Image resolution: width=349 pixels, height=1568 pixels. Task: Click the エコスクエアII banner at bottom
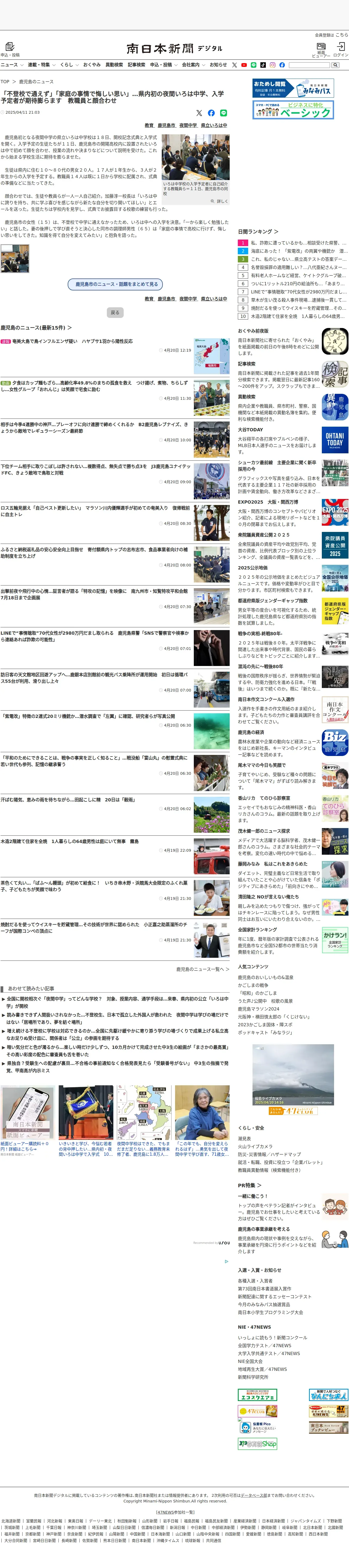coord(257,1395)
